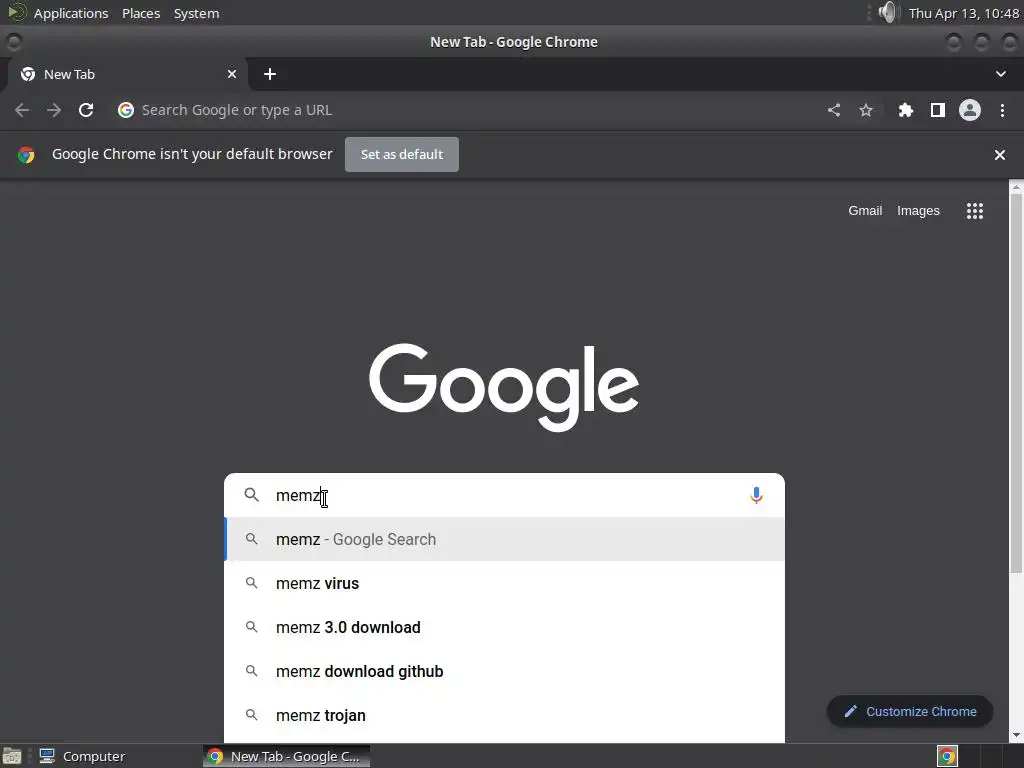Share this page via the share icon
The width and height of the screenshot is (1024, 768).
click(833, 110)
